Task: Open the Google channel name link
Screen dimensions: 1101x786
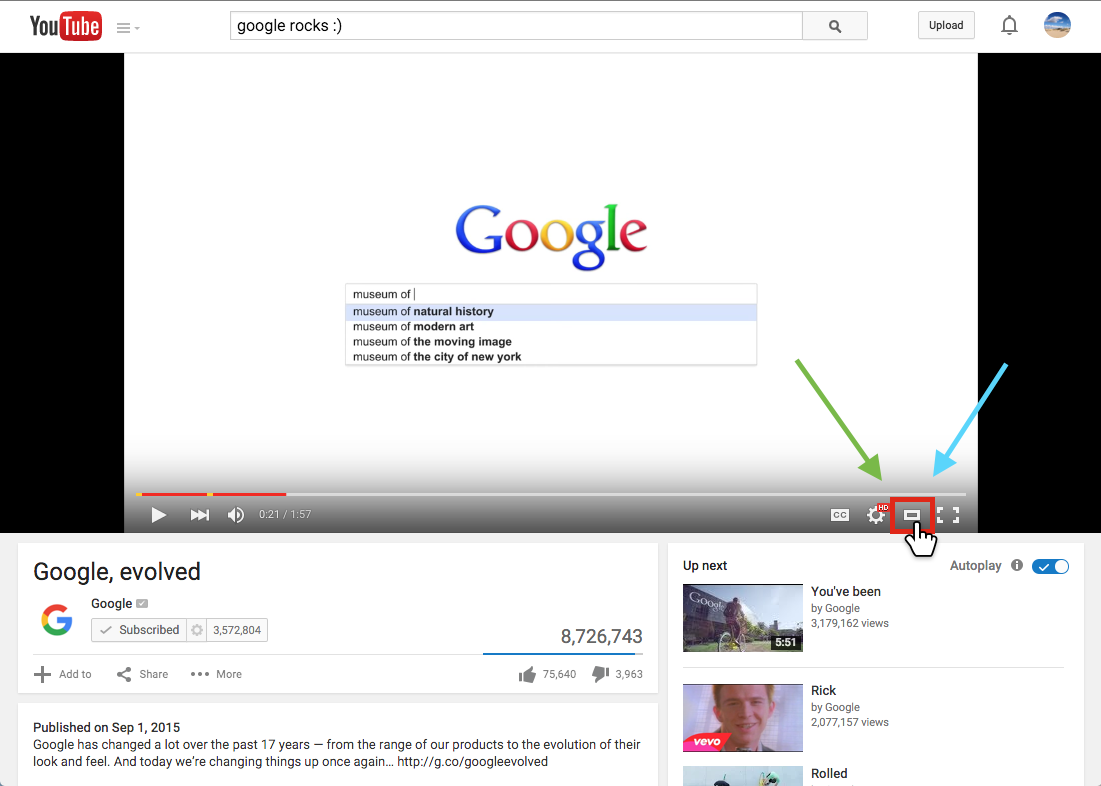Action: point(112,603)
